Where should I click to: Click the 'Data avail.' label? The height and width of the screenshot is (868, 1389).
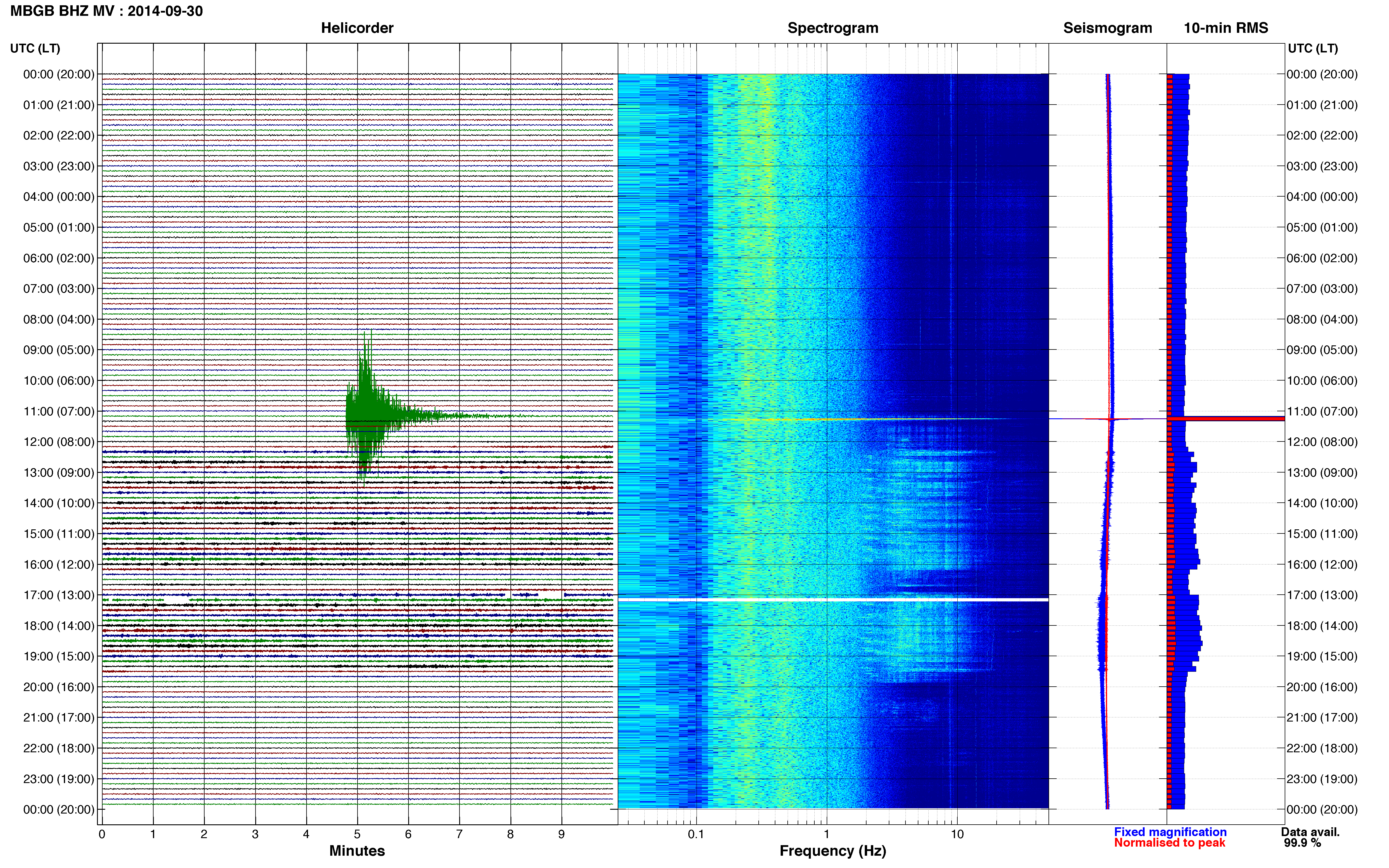pyautogui.click(x=1310, y=832)
